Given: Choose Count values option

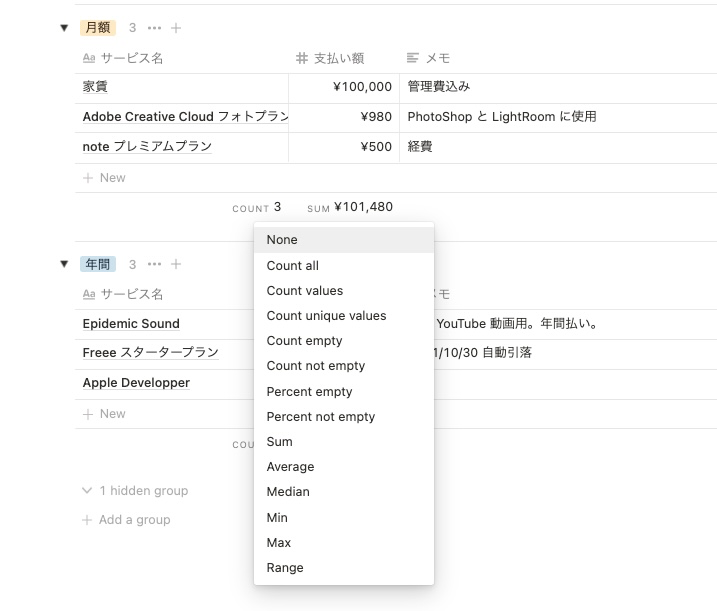Looking at the screenshot, I should click(x=344, y=291).
